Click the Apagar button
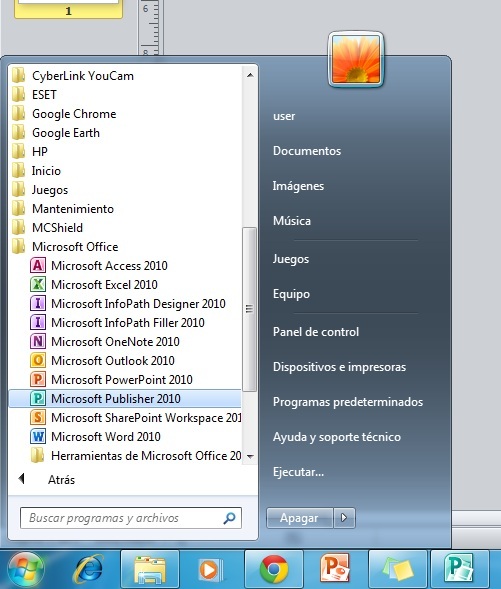The height and width of the screenshot is (589, 501). pos(300,518)
